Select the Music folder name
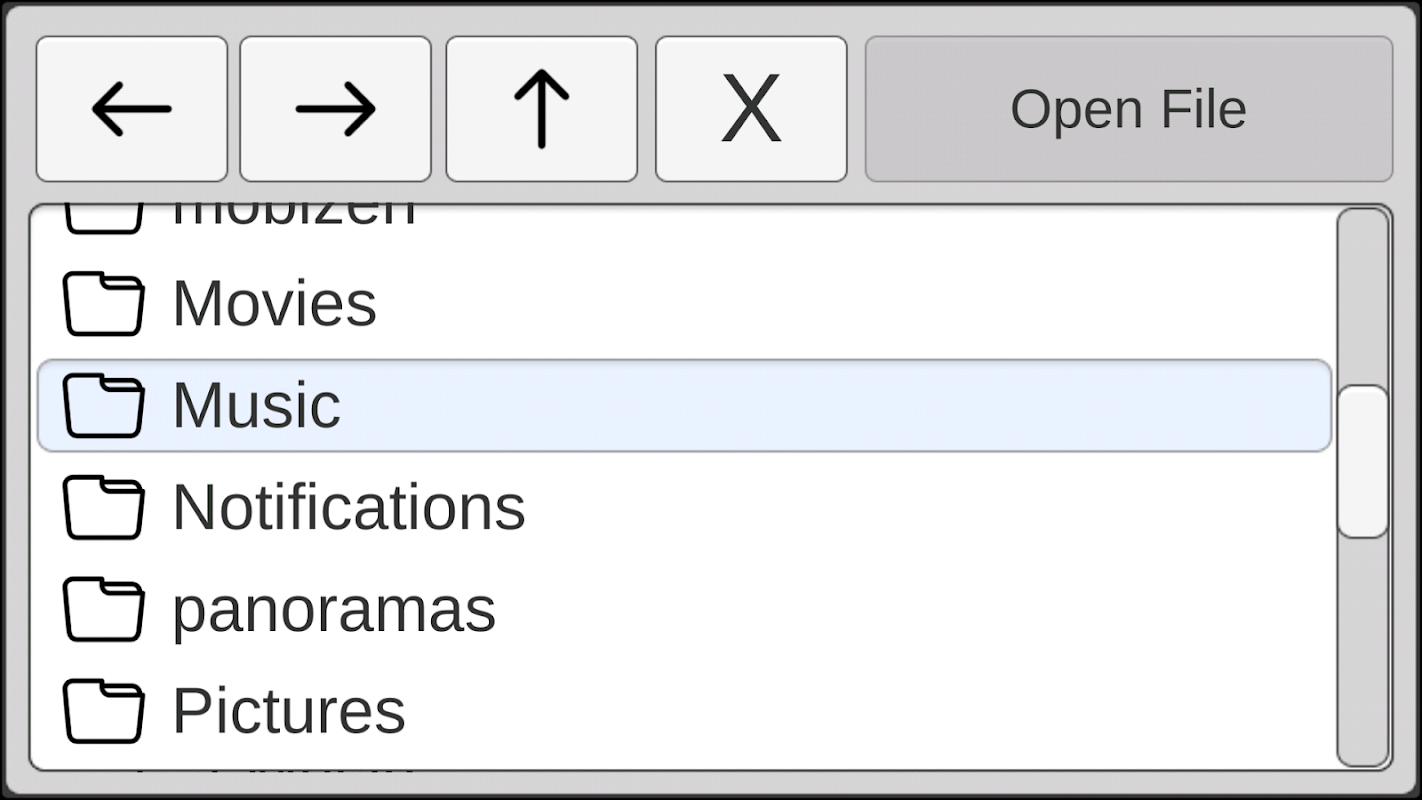The height and width of the screenshot is (800, 1422). (256, 406)
